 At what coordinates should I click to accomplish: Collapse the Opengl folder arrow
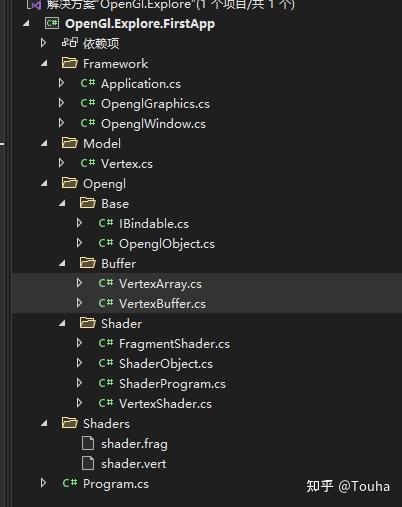click(44, 183)
